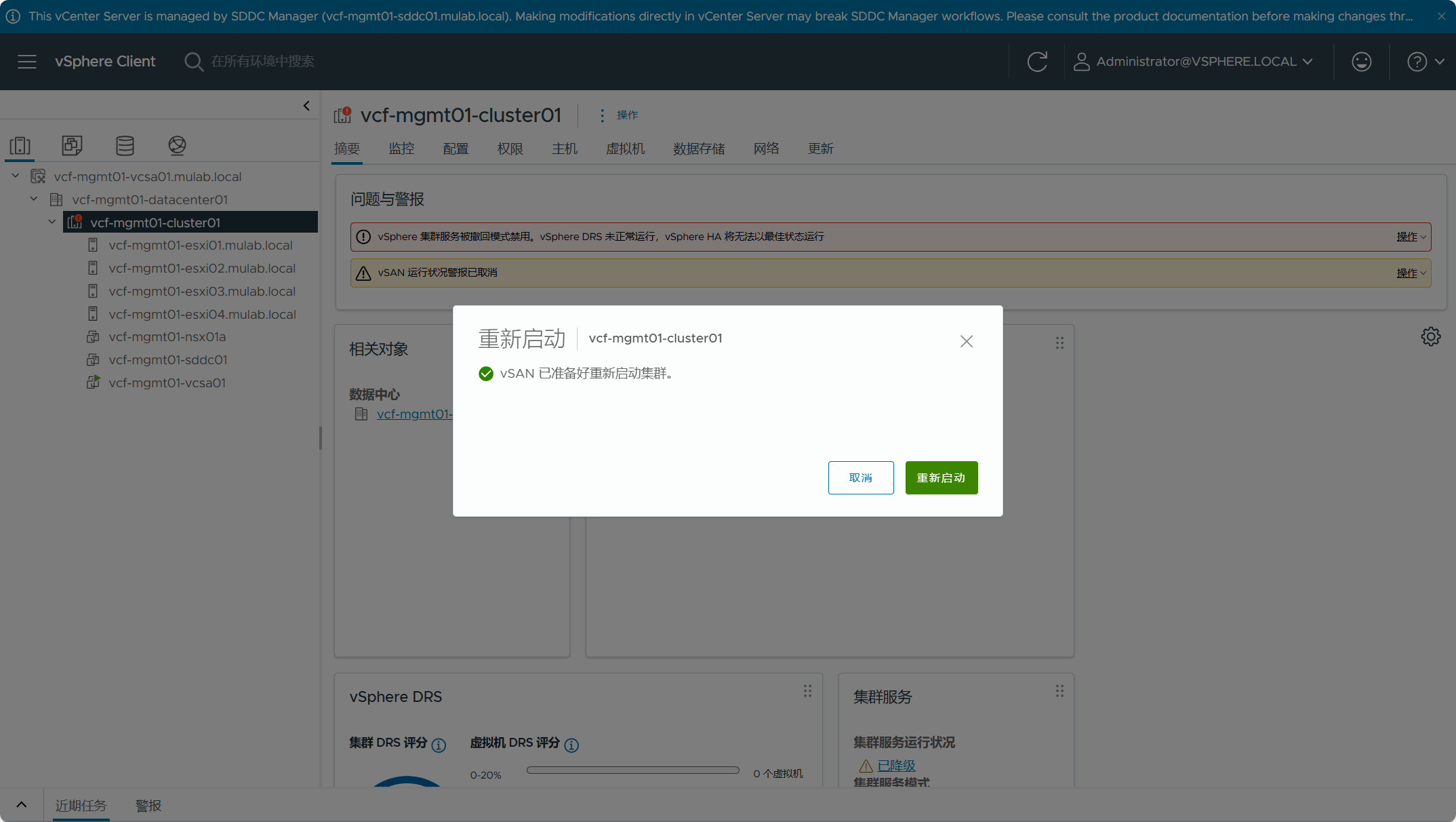Collapse the left navigation panel
The height and width of the screenshot is (822, 1456).
[306, 106]
